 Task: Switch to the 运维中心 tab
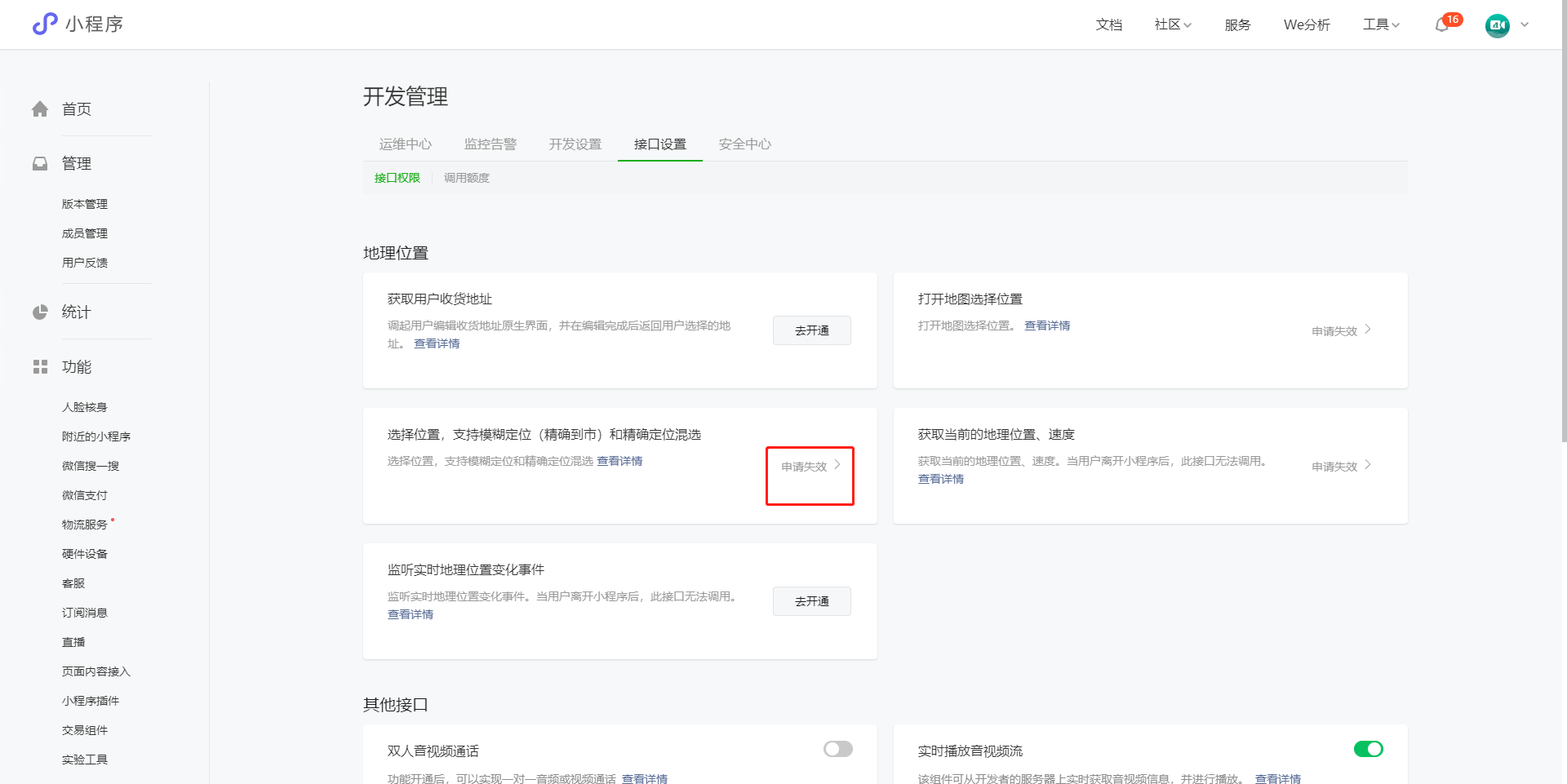[x=406, y=144]
